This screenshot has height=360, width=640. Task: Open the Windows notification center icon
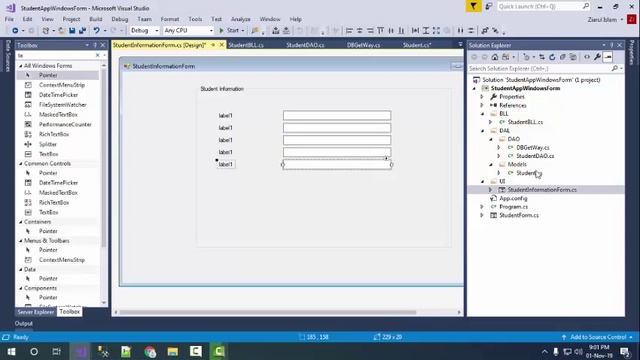(x=624, y=351)
